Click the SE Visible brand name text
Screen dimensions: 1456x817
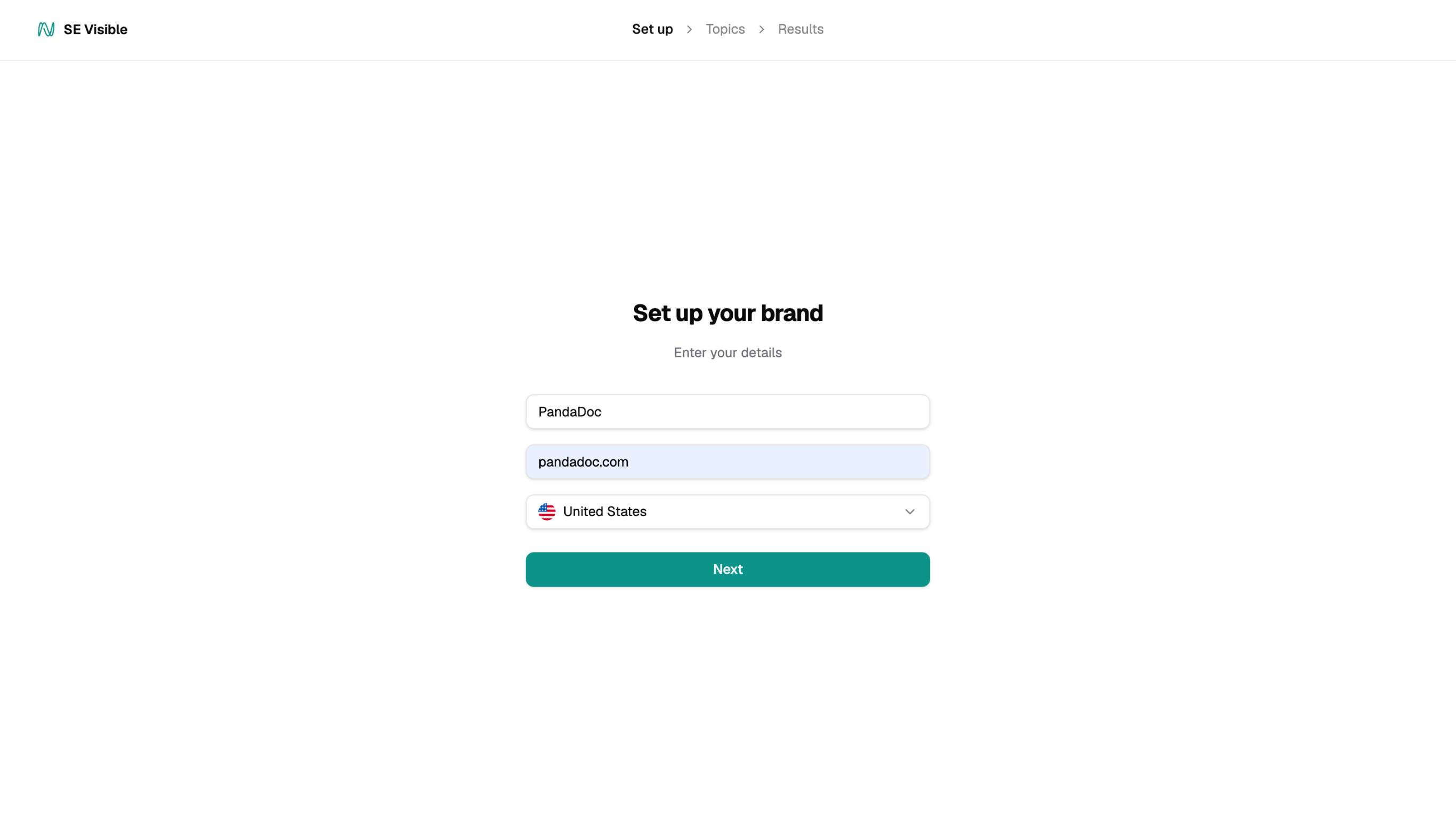(x=95, y=29)
